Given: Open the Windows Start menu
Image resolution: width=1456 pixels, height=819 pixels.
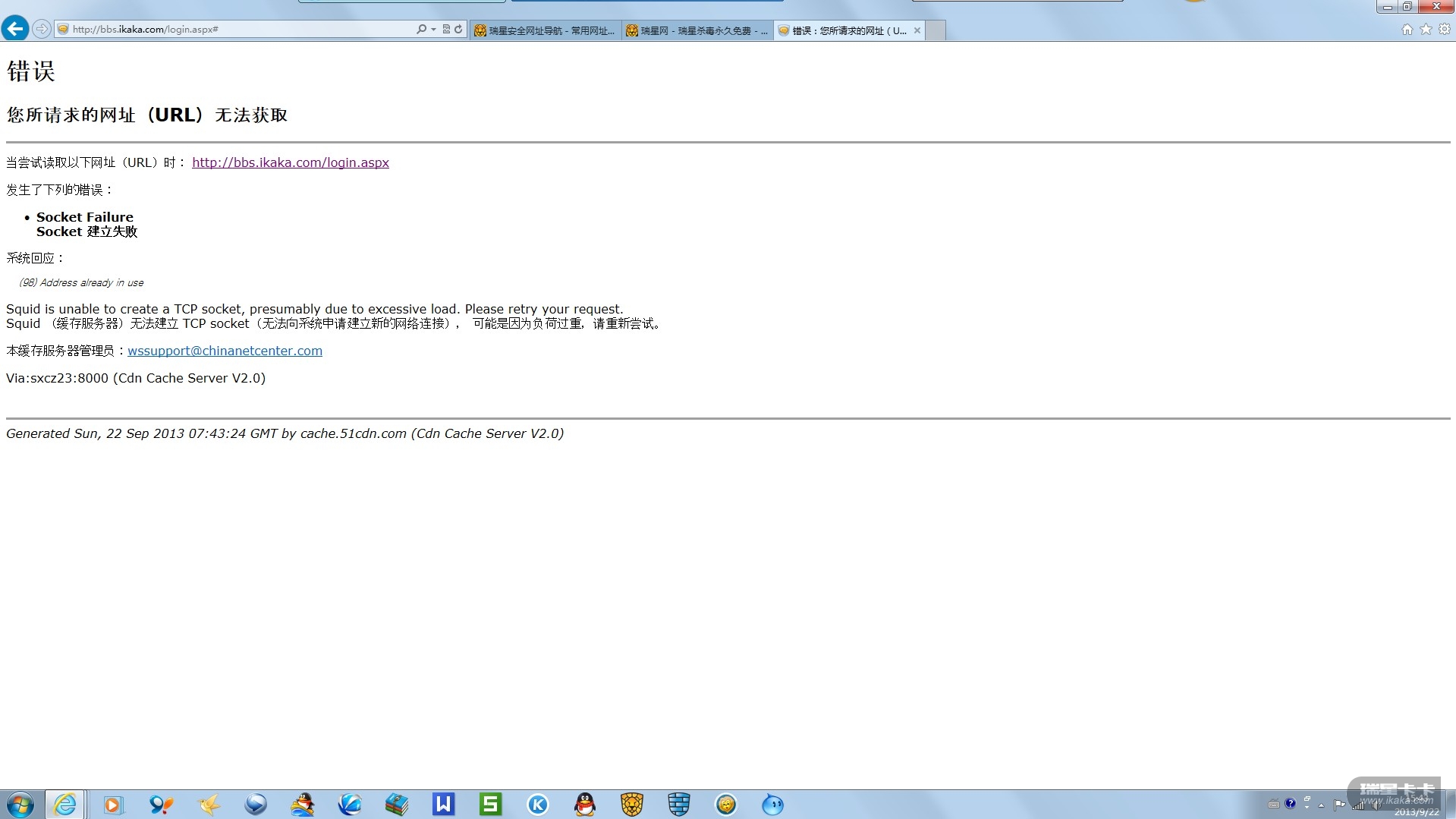Looking at the screenshot, I should 20,805.
